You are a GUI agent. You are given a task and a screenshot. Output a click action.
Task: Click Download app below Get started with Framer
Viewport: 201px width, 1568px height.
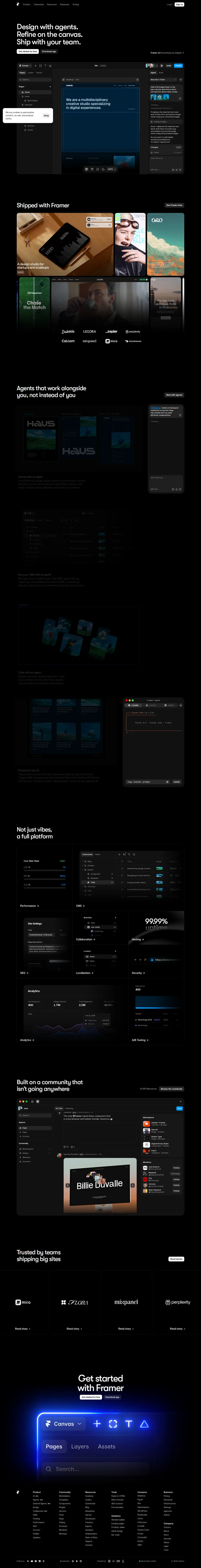point(112,1397)
